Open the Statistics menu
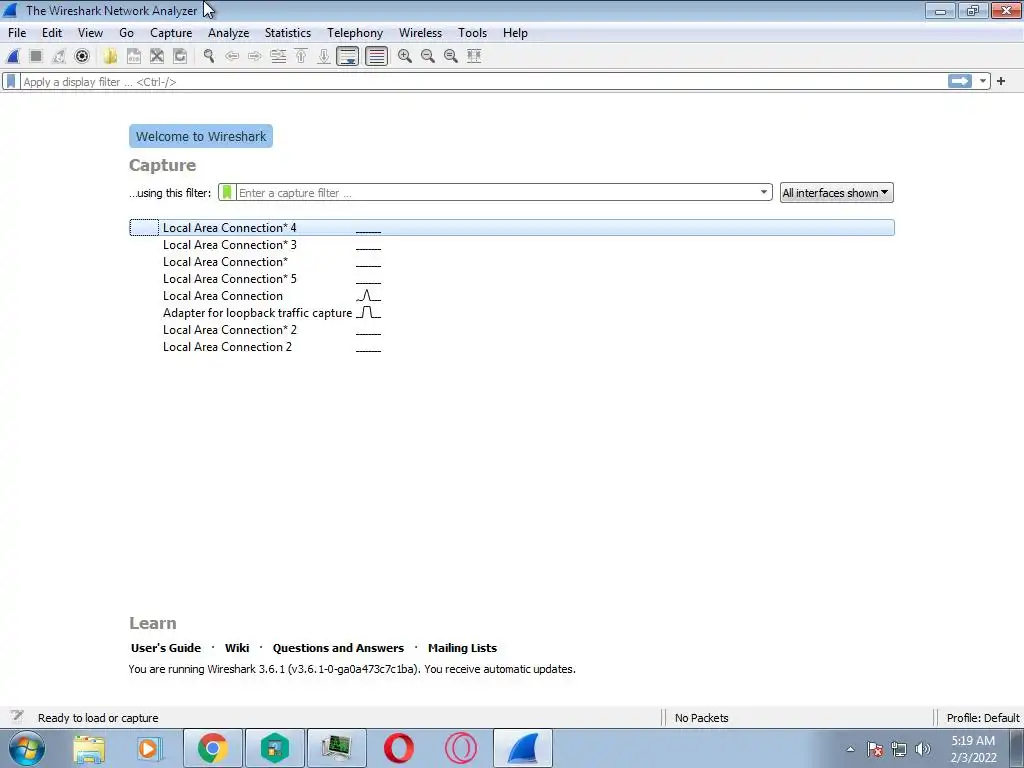1024x768 pixels. [287, 33]
